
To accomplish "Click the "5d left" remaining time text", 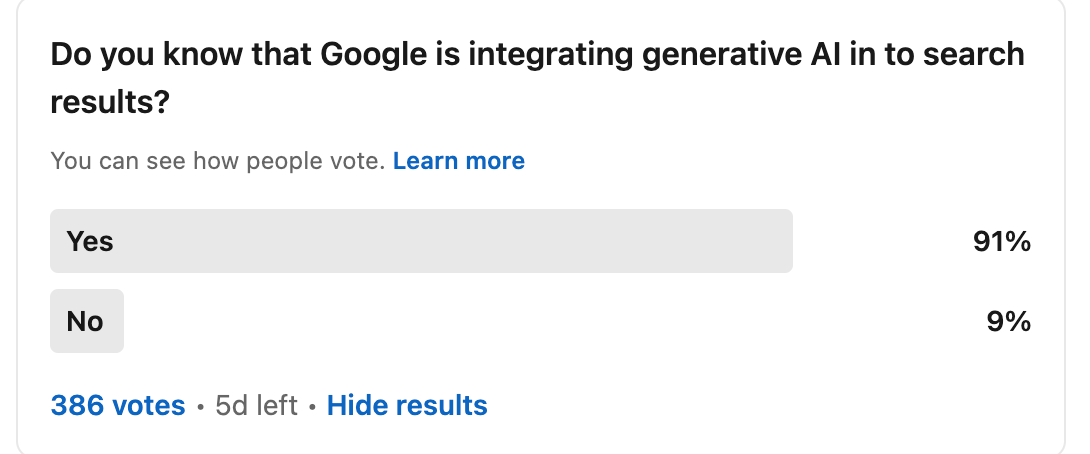I will (256, 405).
